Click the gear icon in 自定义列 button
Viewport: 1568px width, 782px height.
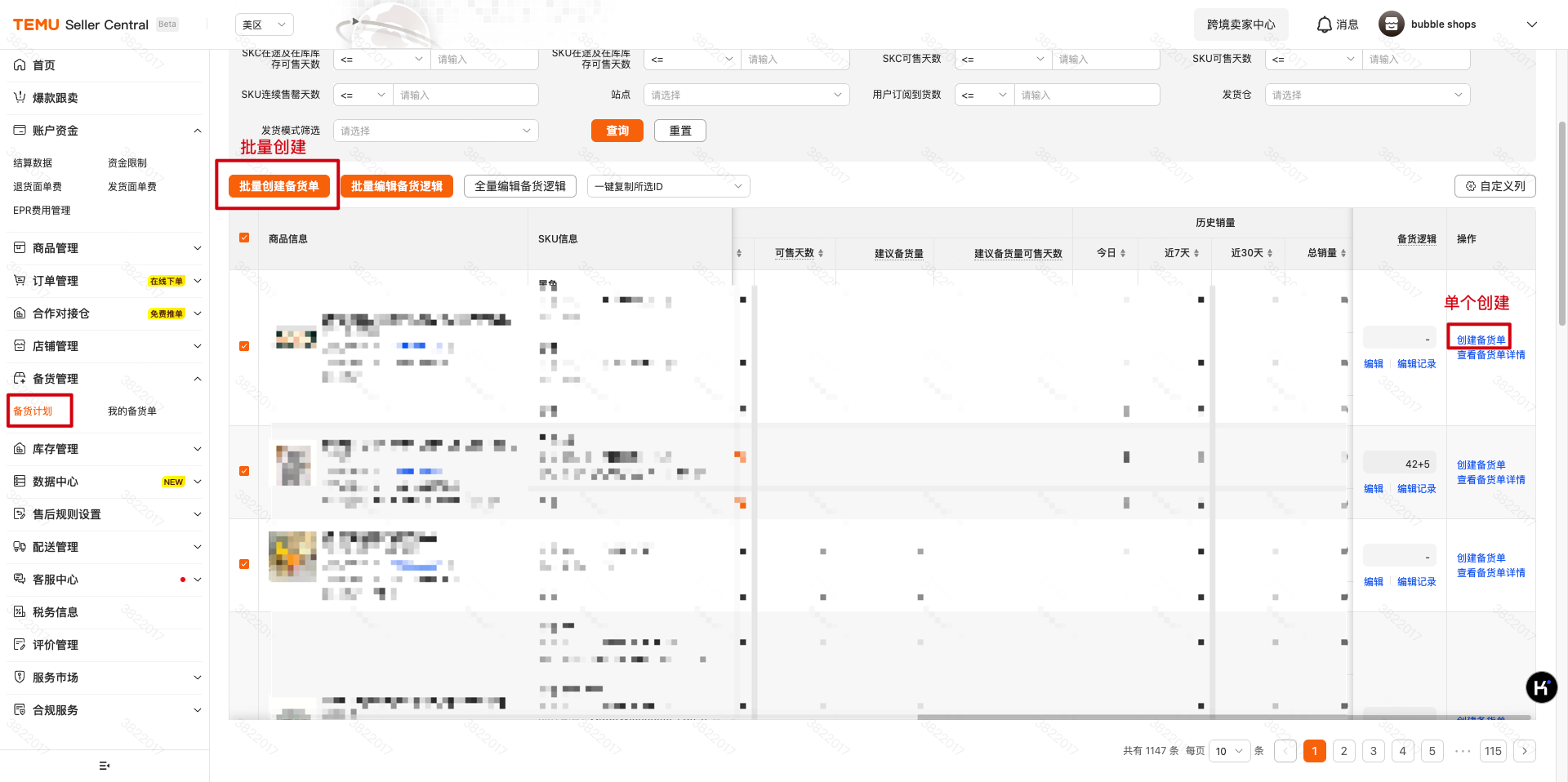(x=1471, y=186)
